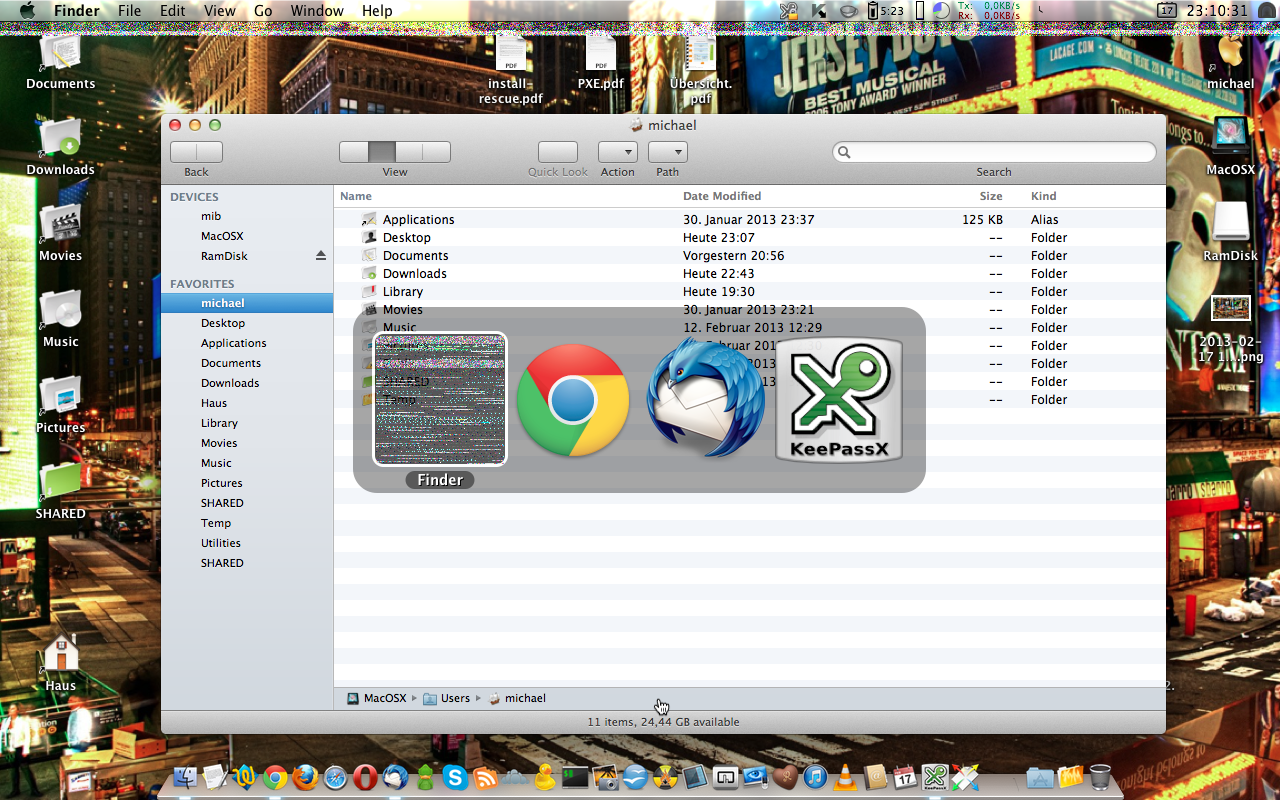Image resolution: width=1280 pixels, height=800 pixels.
Task: Go back in Finder history
Action: (x=183, y=152)
